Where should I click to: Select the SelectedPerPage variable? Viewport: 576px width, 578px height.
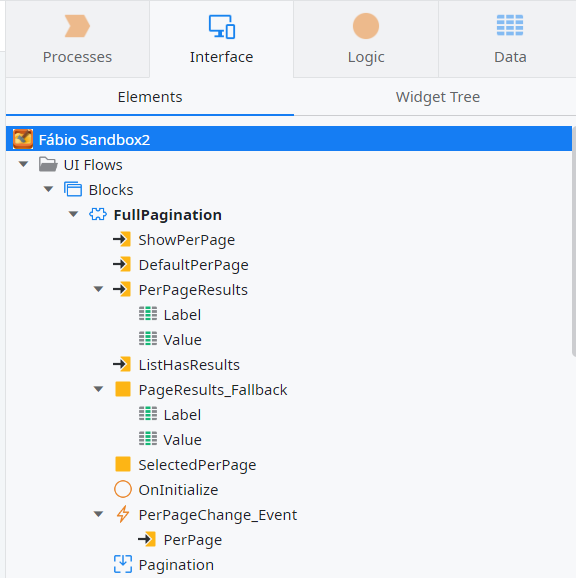pos(197,465)
